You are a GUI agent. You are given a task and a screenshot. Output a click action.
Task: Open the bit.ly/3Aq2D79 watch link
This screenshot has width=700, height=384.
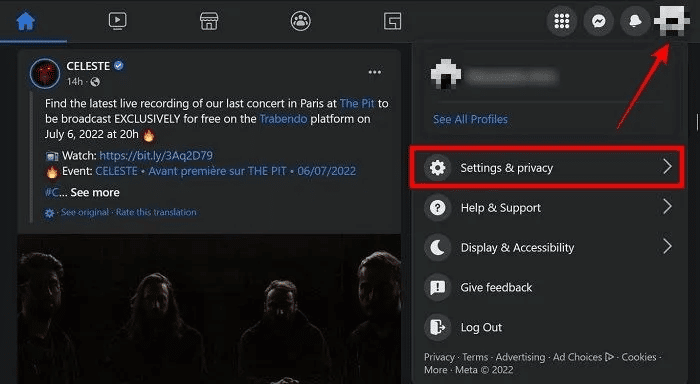[x=156, y=155]
